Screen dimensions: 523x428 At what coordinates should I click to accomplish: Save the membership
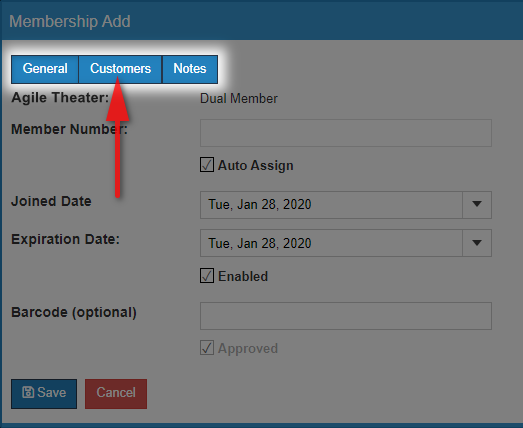tap(44, 394)
